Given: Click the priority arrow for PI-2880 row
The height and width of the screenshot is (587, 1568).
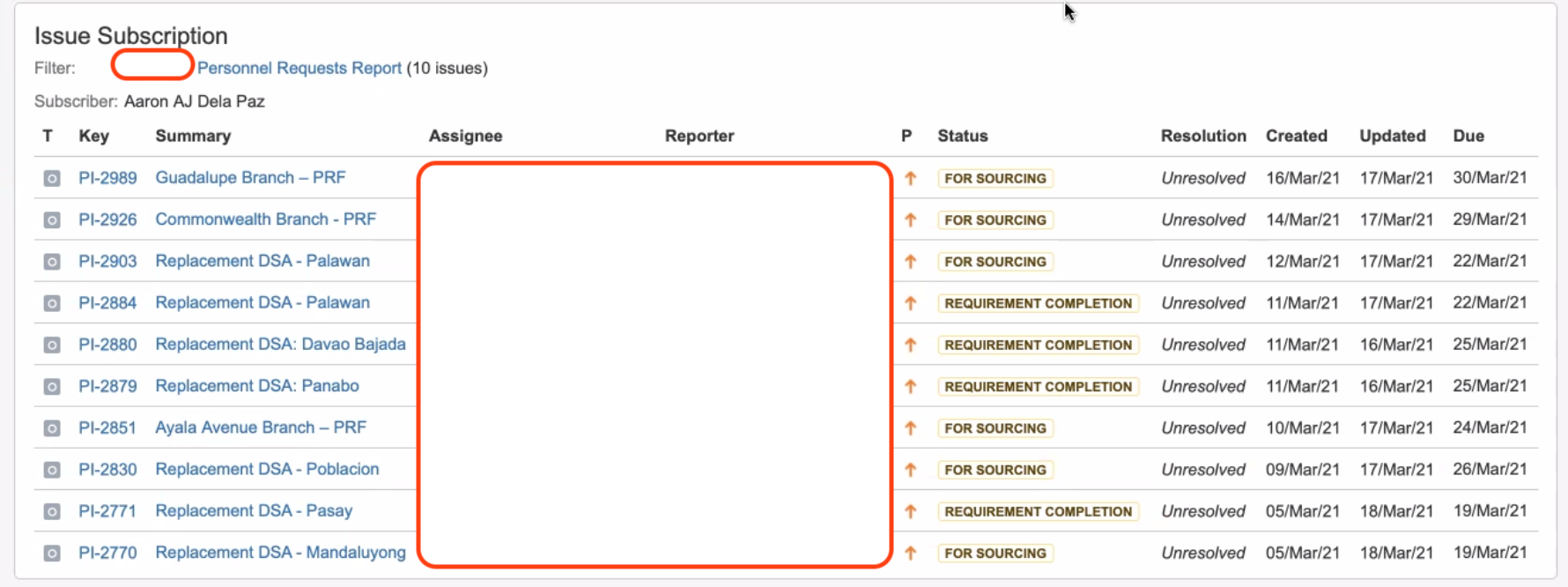Looking at the screenshot, I should pyautogui.click(x=911, y=345).
